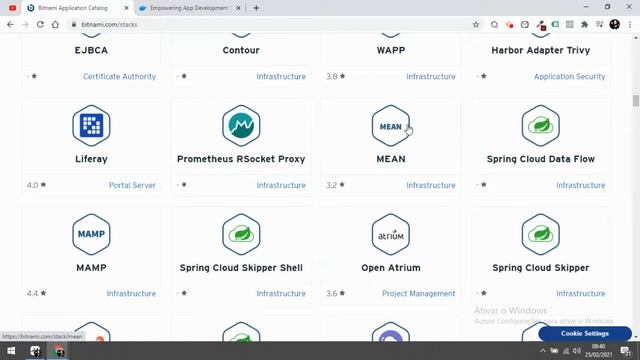Screen dimensions: 640x360
Task: Open the Chrome profile avatar
Action: (615, 24)
